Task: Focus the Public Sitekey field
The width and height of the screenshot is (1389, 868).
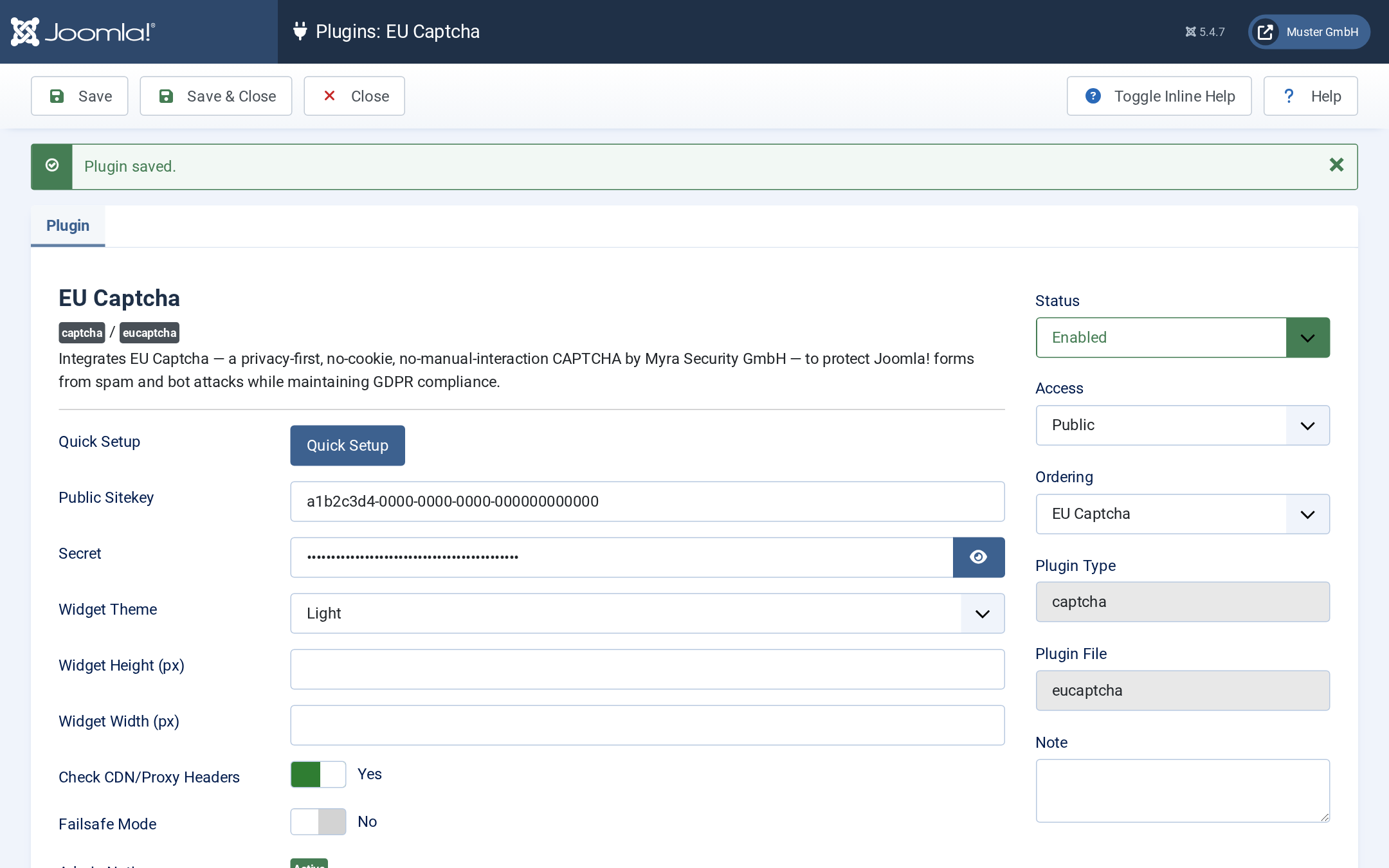Action: coord(648,502)
